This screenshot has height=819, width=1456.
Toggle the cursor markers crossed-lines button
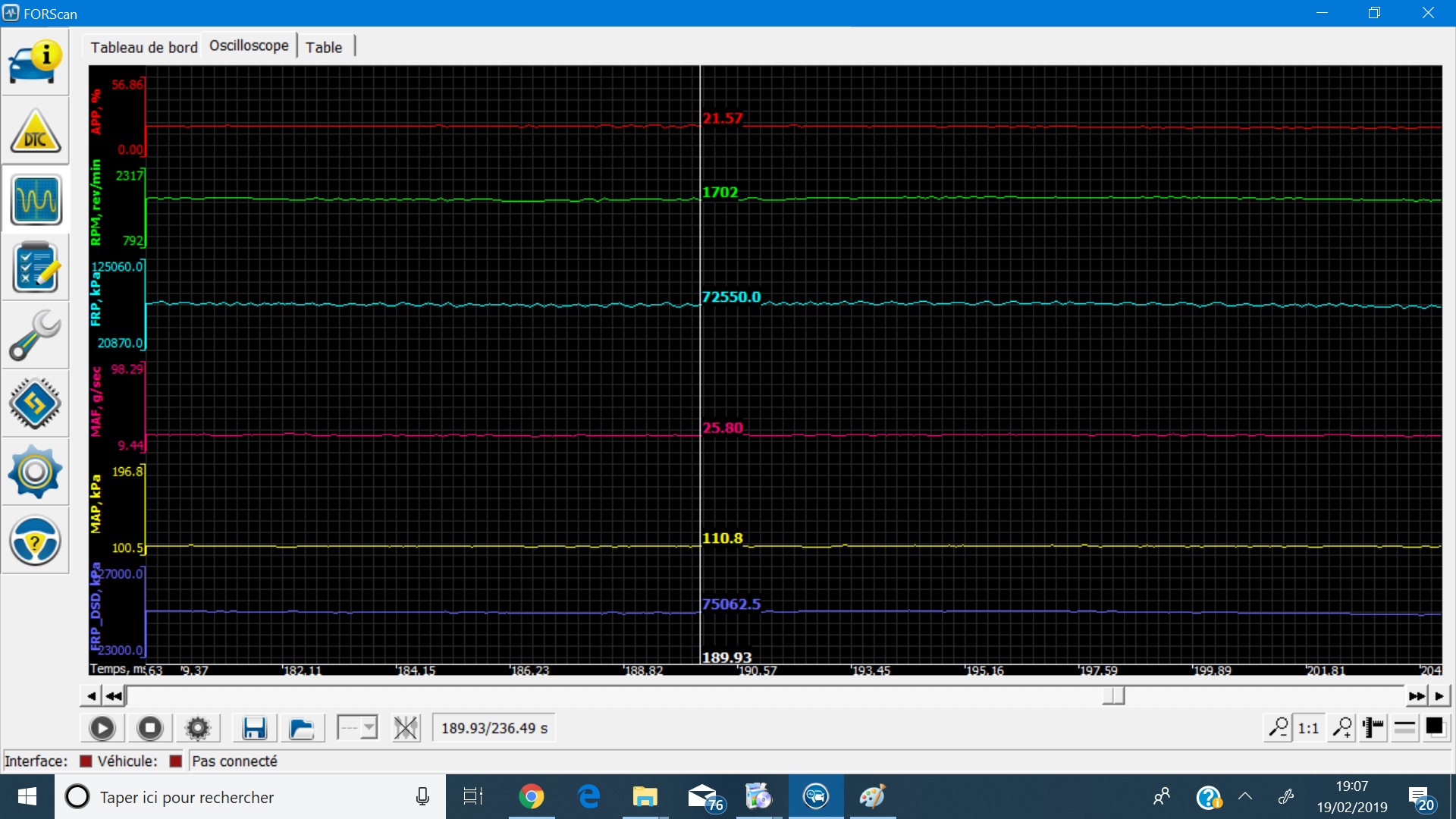coord(406,729)
